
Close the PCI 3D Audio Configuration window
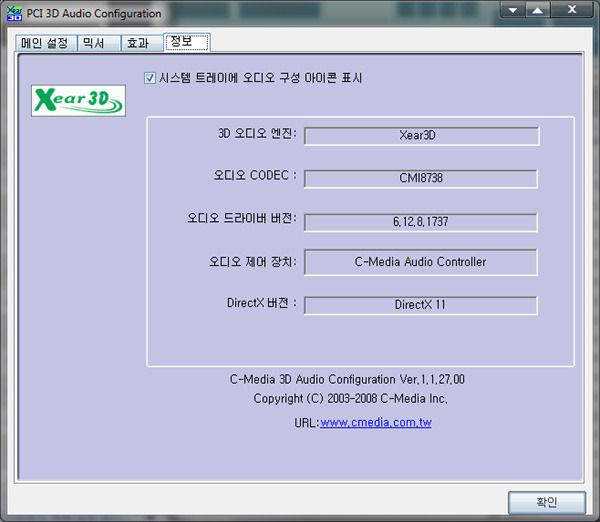[572, 10]
